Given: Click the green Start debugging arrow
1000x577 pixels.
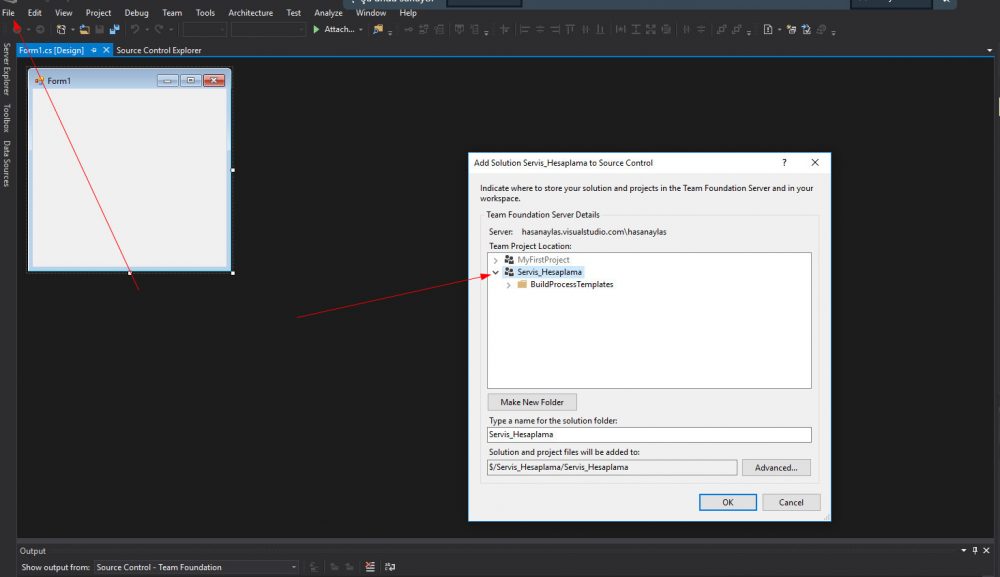Looking at the screenshot, I should (x=316, y=29).
